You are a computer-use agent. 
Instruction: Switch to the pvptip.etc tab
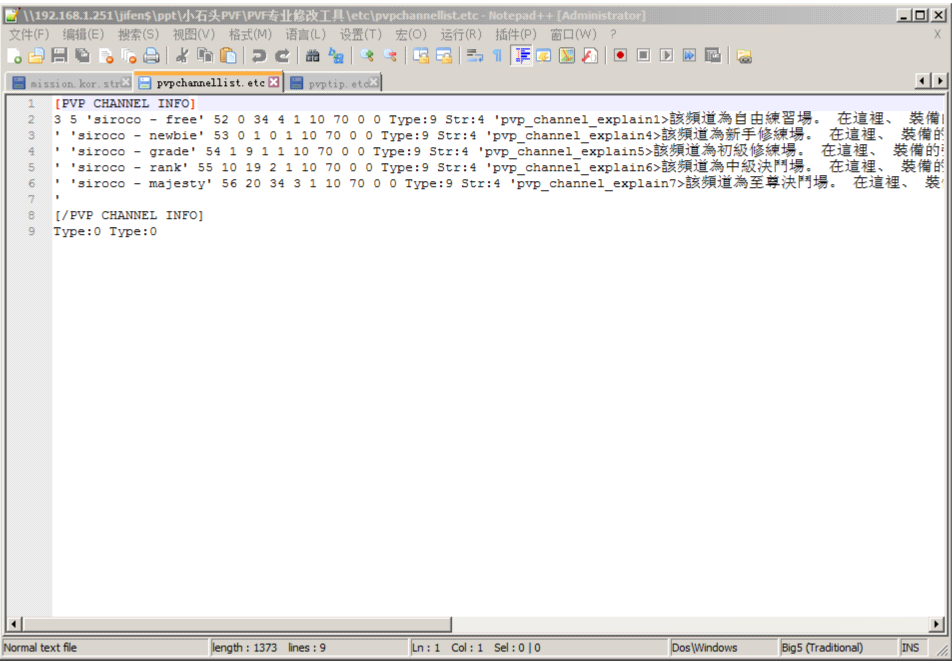click(x=333, y=83)
